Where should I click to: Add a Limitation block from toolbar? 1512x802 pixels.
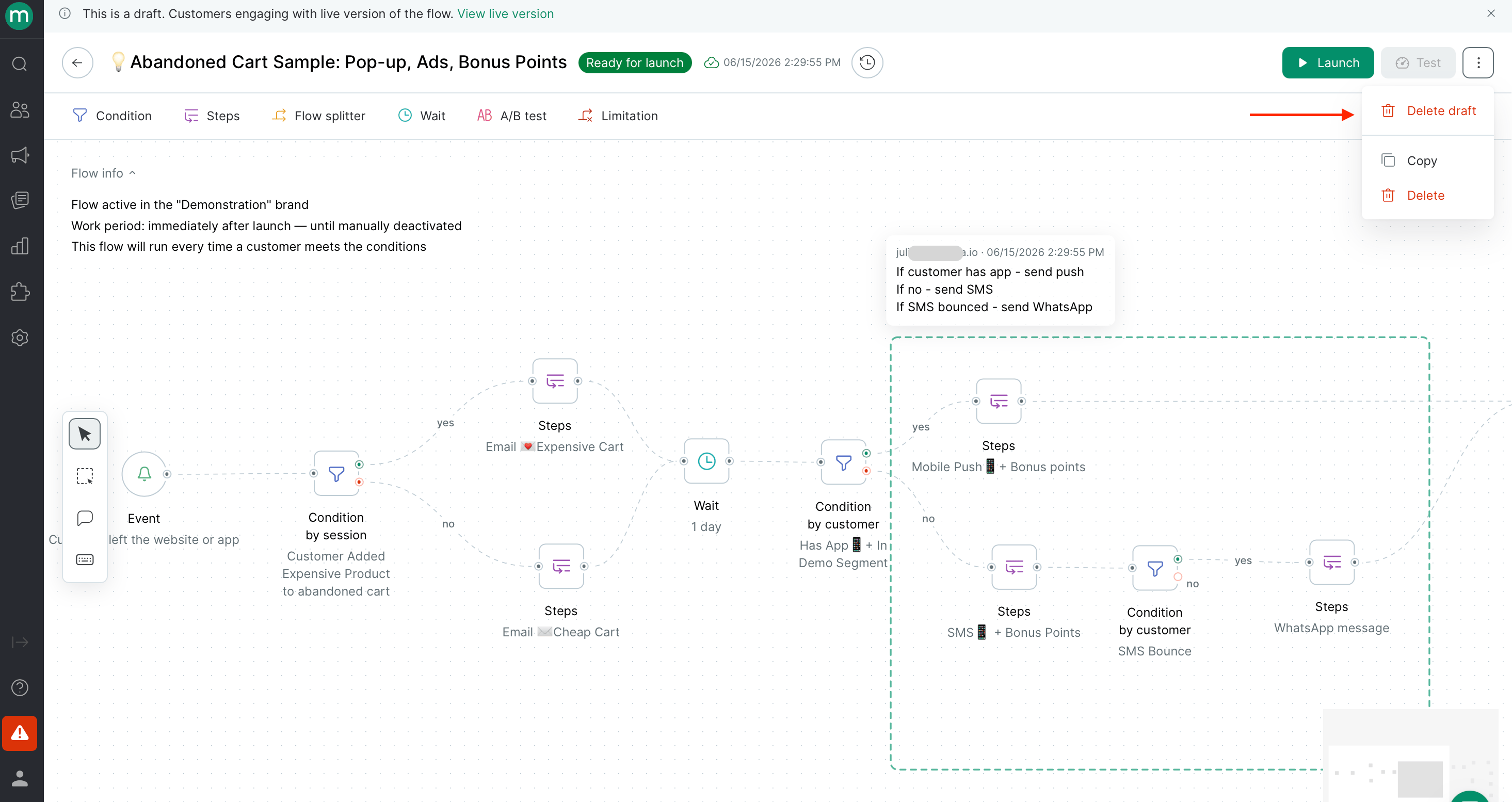coord(618,116)
